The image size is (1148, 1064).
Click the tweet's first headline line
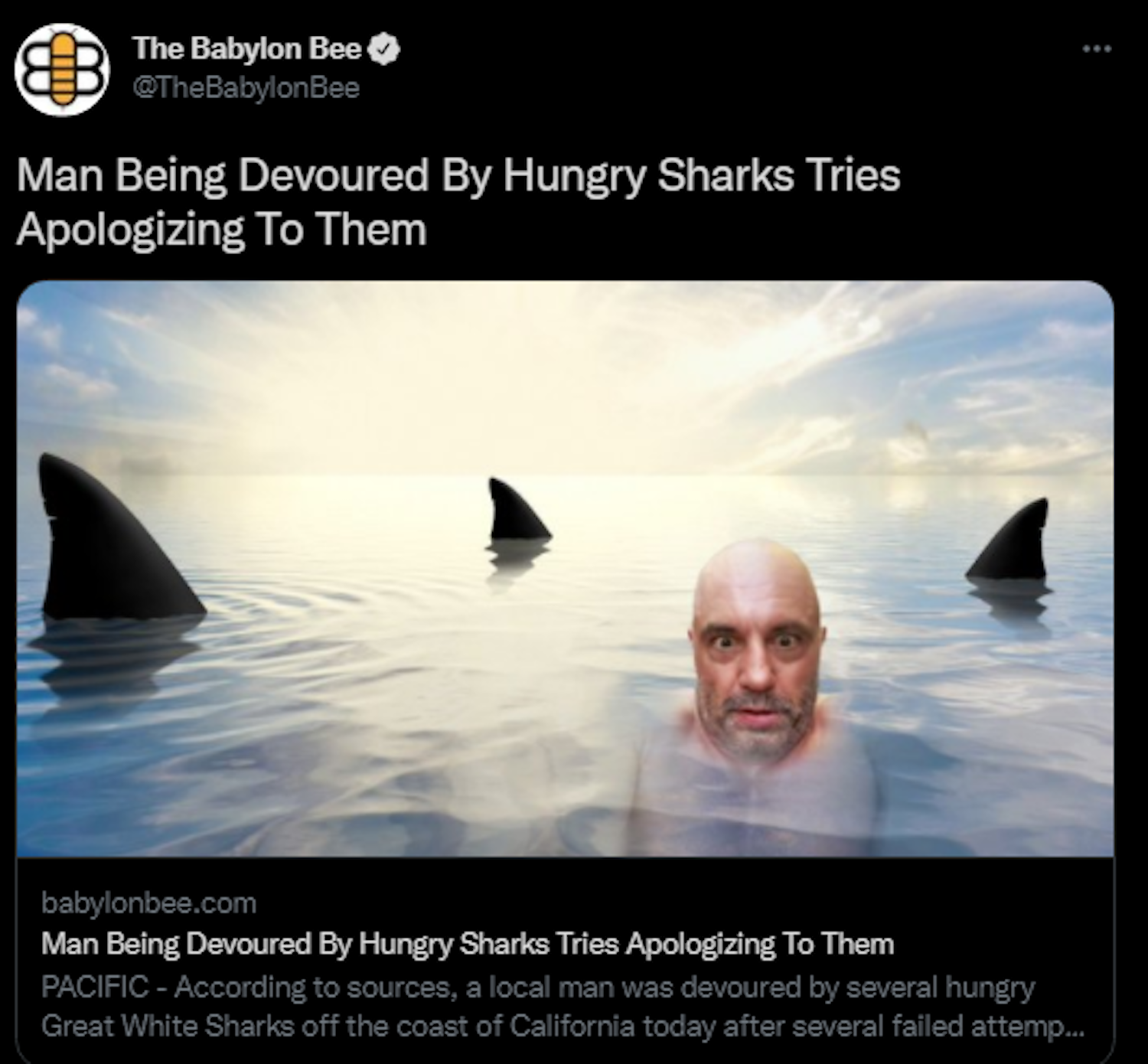pyautogui.click(x=458, y=175)
